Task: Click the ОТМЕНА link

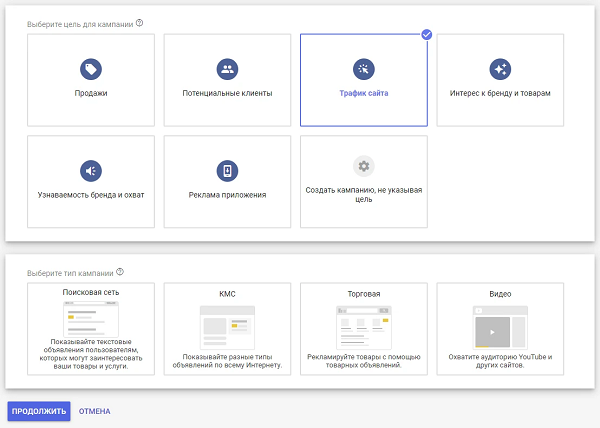Action: [95, 411]
